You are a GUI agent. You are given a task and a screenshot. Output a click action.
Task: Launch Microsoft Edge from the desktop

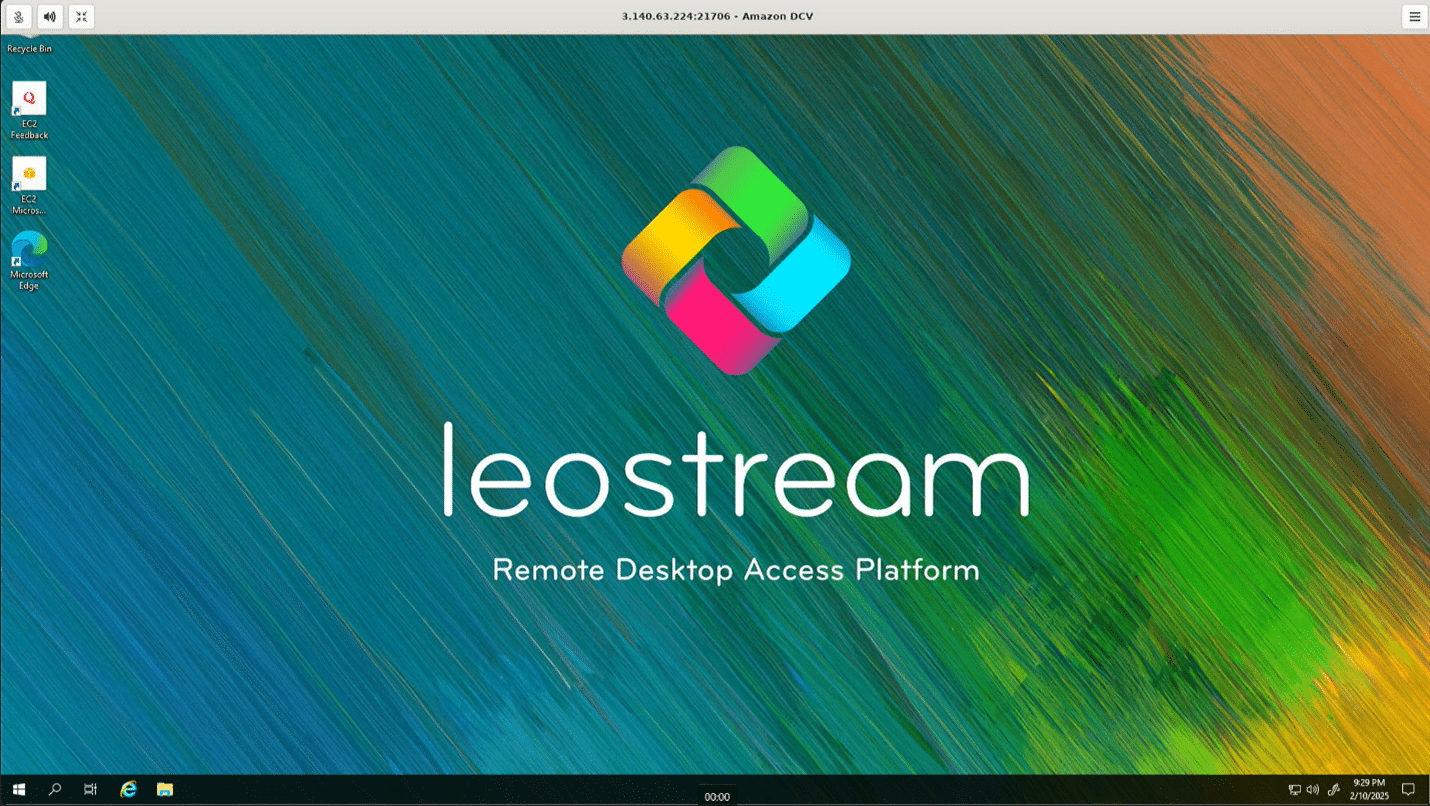tap(29, 260)
